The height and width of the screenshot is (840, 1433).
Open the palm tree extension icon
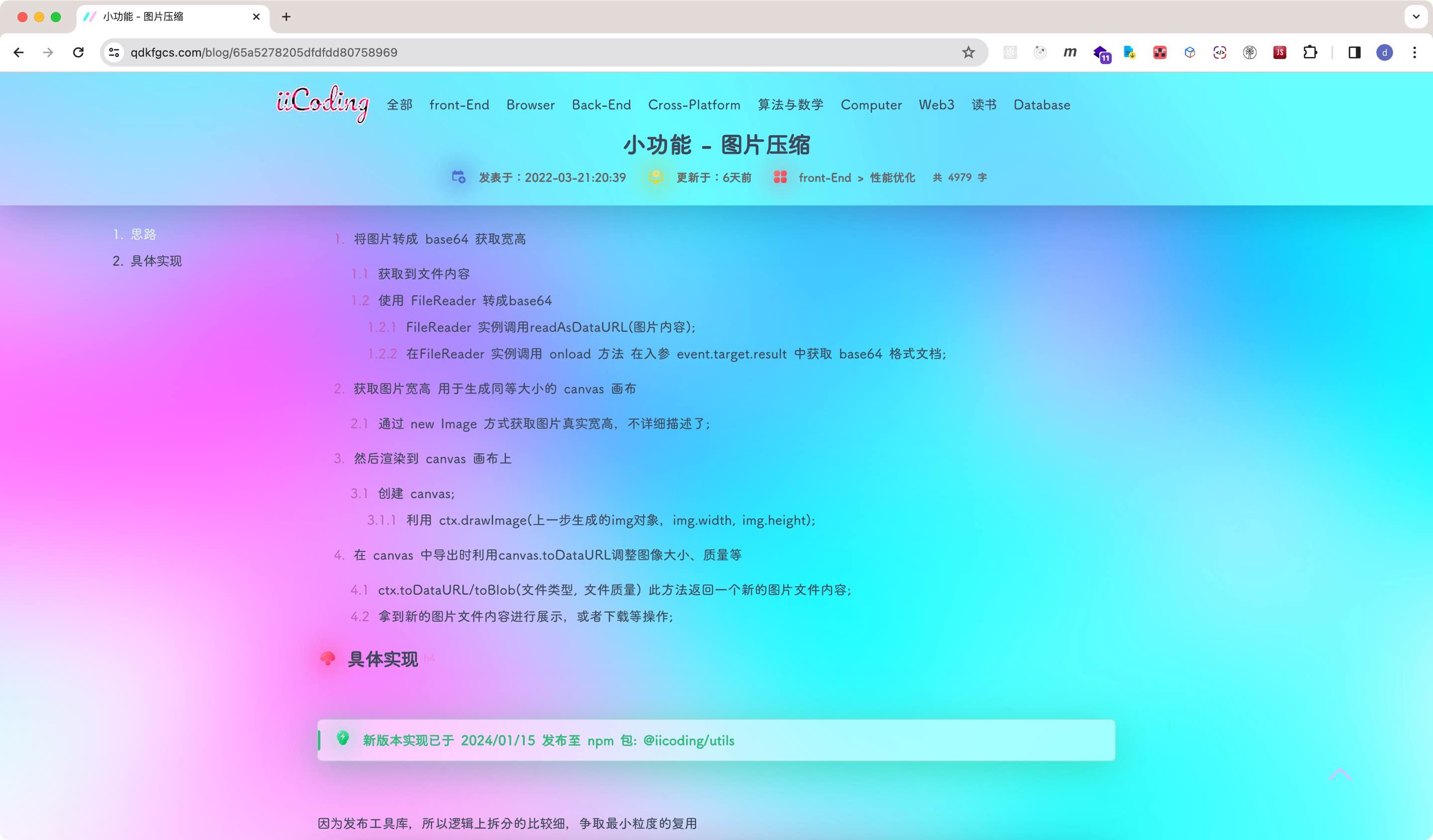pos(1249,52)
